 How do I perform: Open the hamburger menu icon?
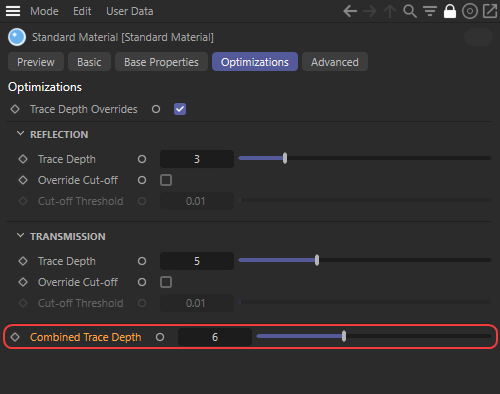[x=13, y=11]
